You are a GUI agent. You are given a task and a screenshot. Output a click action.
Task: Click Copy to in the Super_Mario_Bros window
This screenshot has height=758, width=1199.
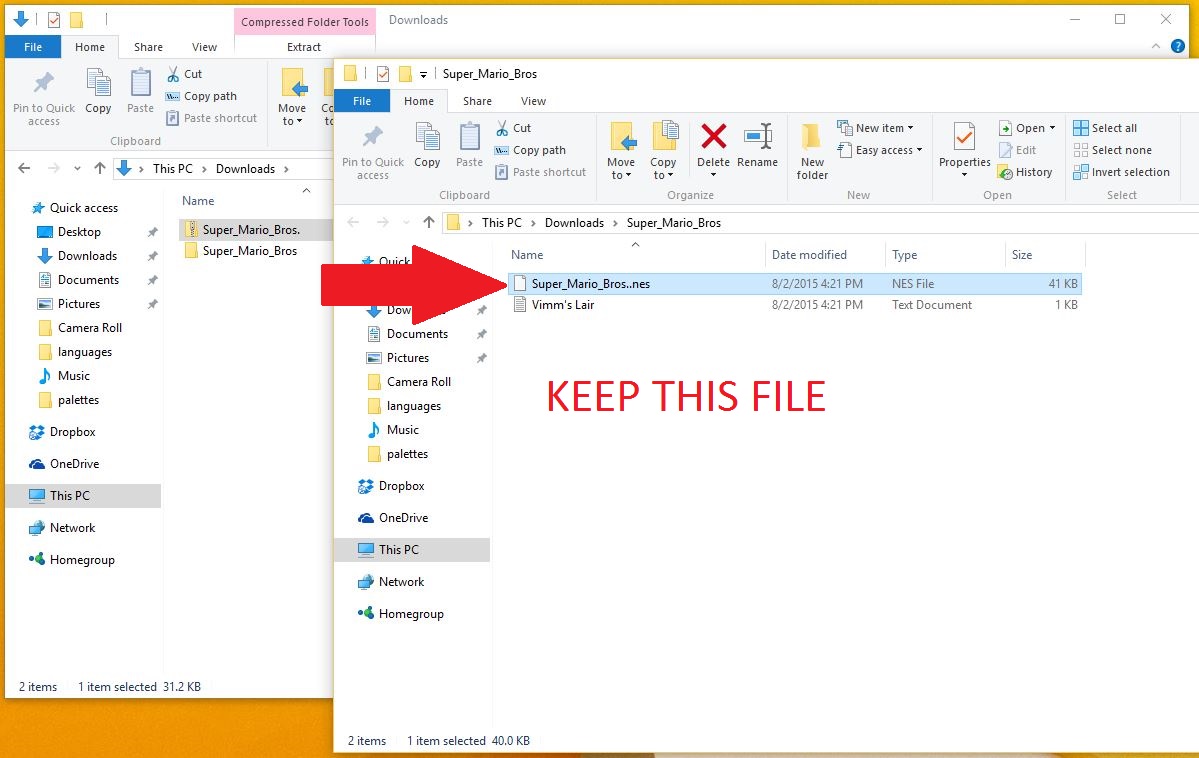[x=663, y=151]
